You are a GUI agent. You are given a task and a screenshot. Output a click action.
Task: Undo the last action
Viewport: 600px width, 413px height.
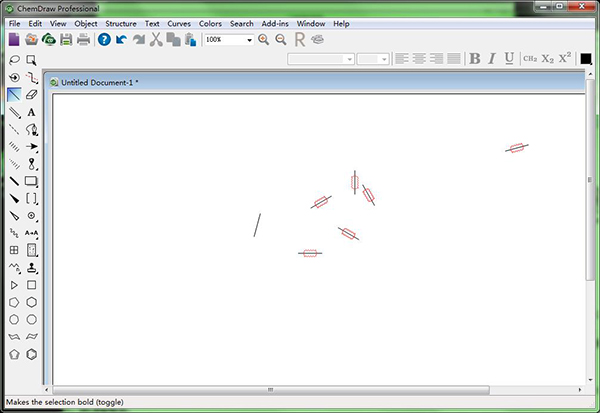121,39
